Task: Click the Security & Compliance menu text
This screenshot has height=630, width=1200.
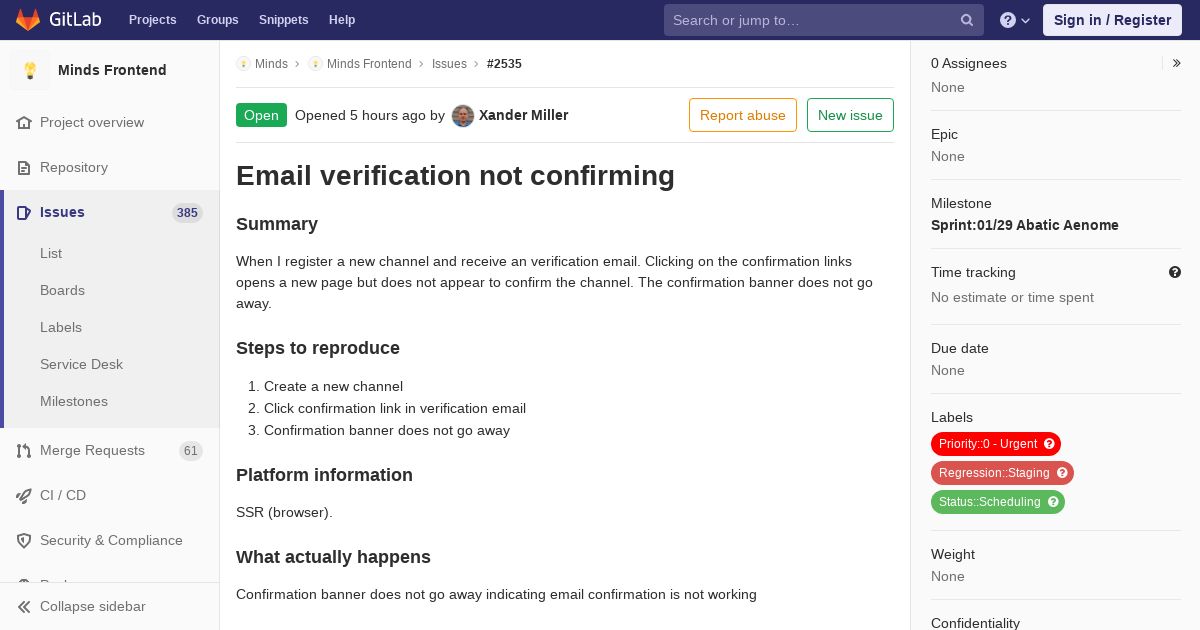Action: point(111,541)
